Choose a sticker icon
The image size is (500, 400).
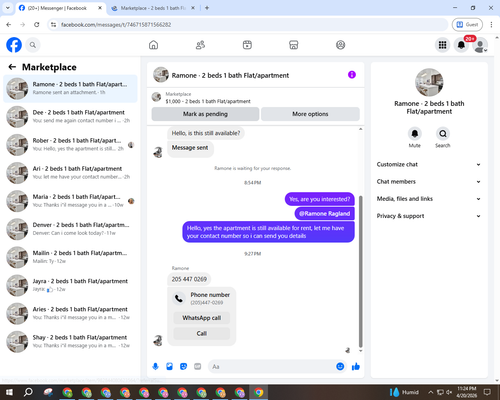[183, 367]
